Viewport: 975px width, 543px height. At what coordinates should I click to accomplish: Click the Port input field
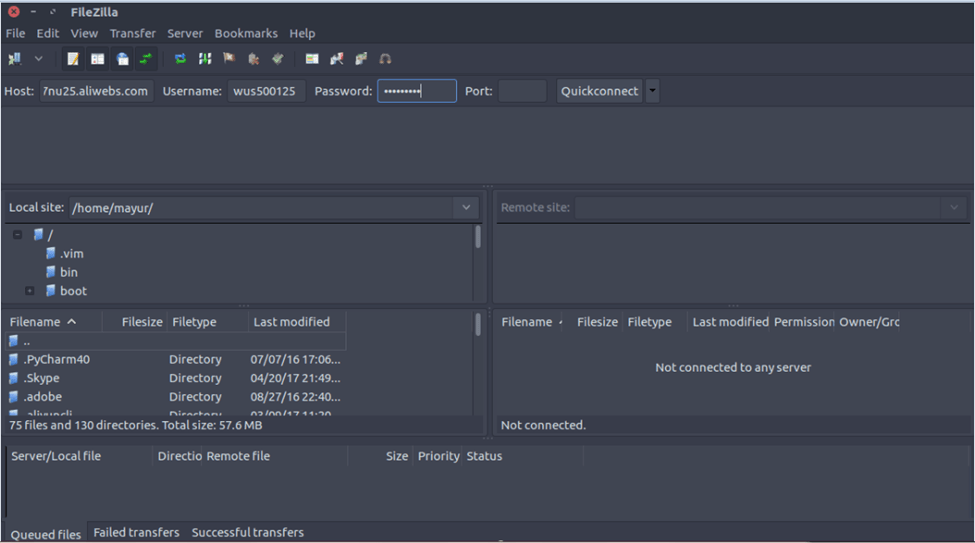coord(522,91)
